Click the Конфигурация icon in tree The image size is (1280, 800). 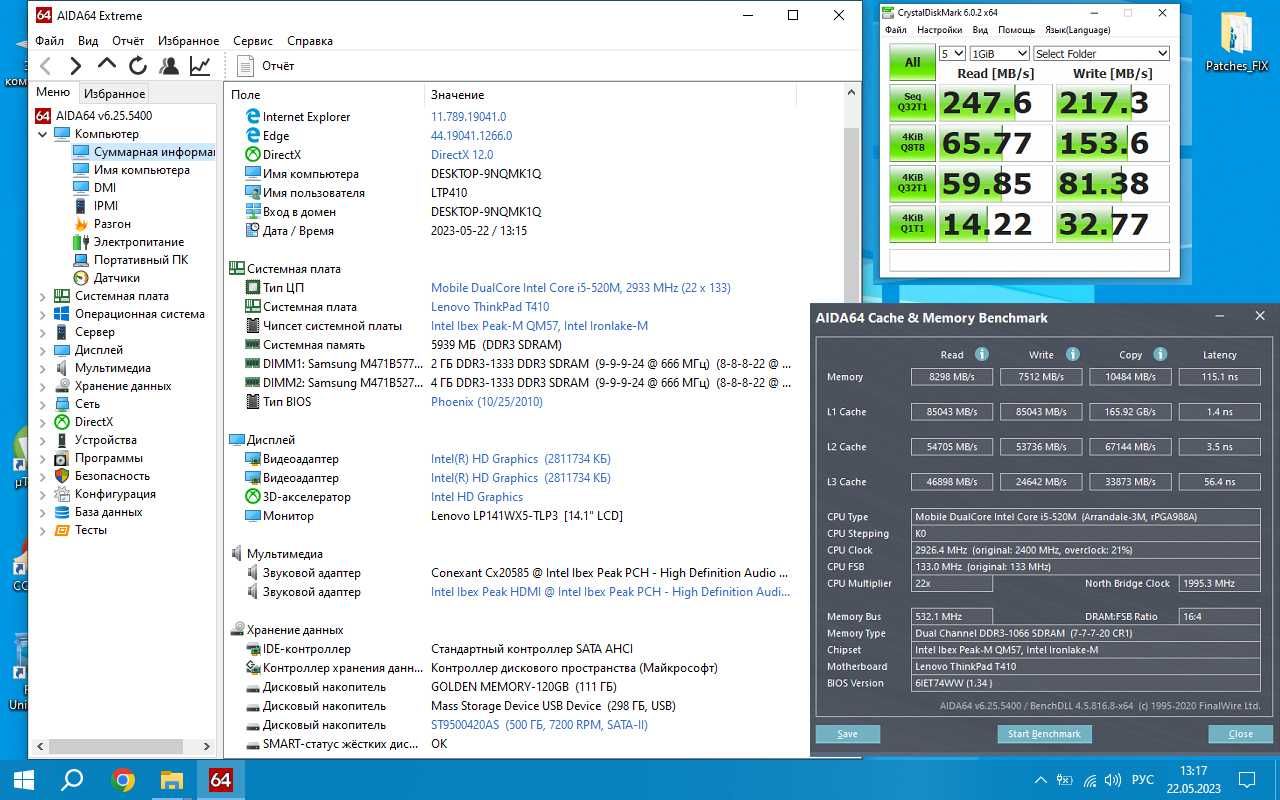(62, 494)
